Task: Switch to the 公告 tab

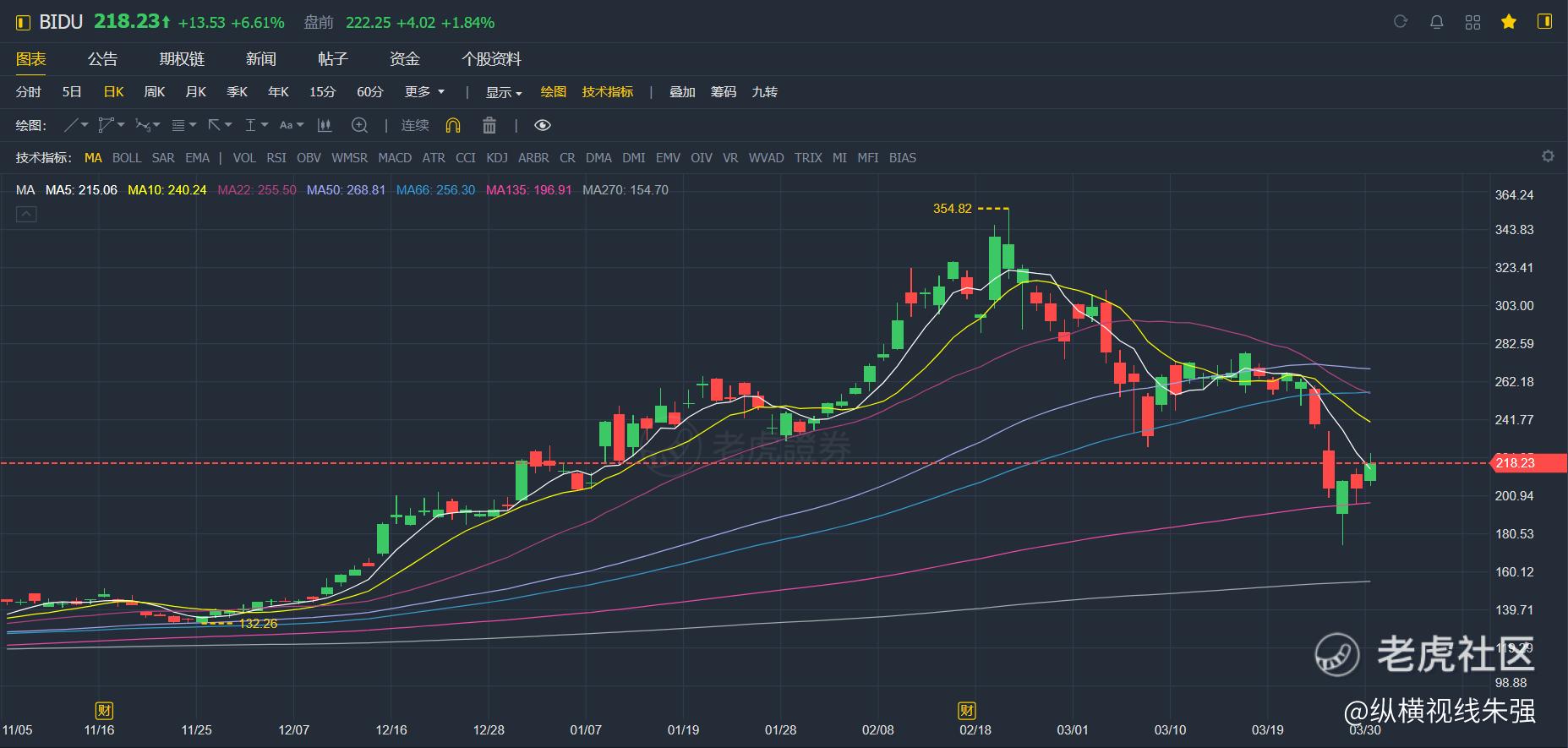Action: pos(102,59)
